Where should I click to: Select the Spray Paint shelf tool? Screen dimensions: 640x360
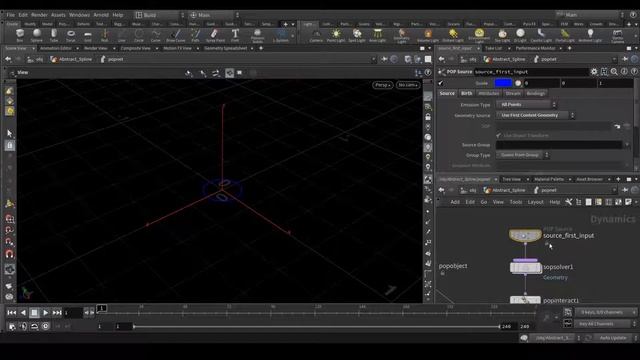pos(215,35)
